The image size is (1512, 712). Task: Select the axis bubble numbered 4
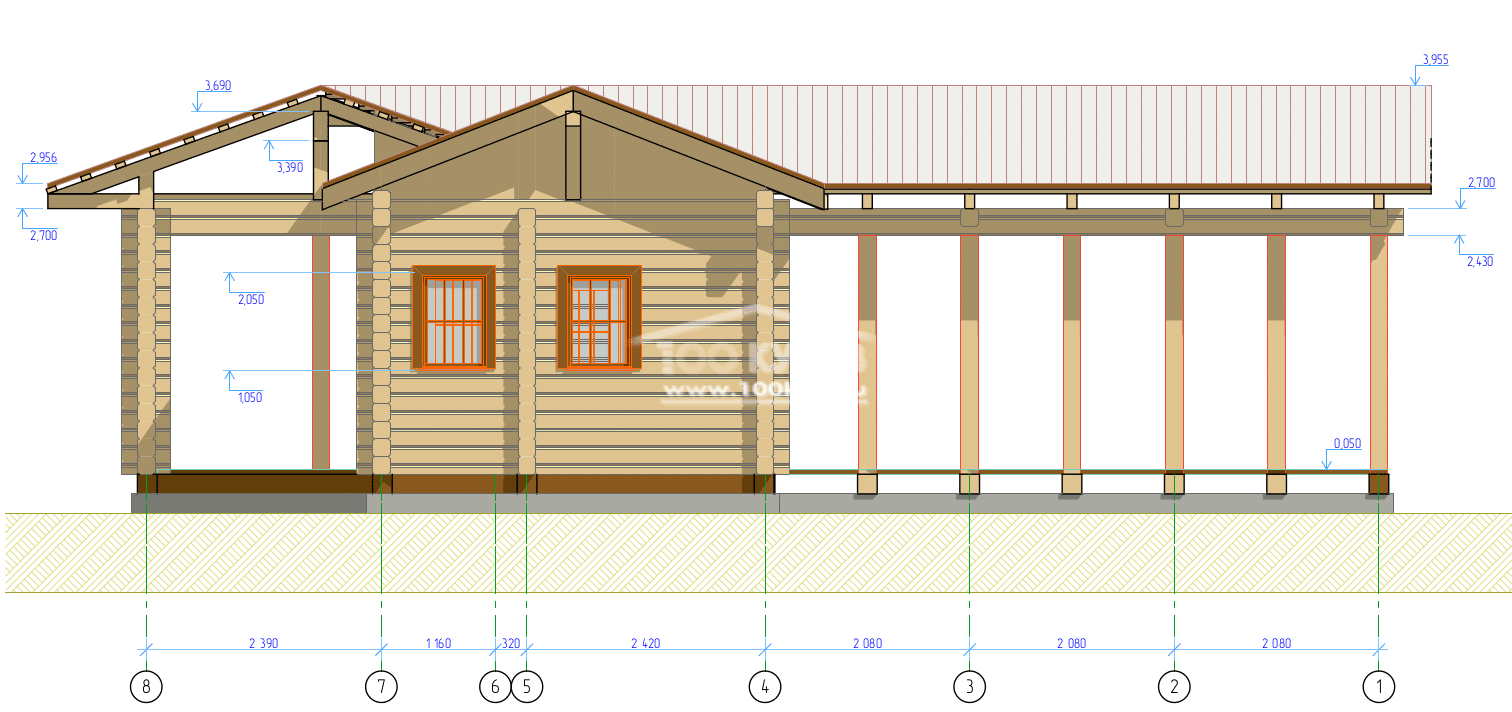(765, 687)
